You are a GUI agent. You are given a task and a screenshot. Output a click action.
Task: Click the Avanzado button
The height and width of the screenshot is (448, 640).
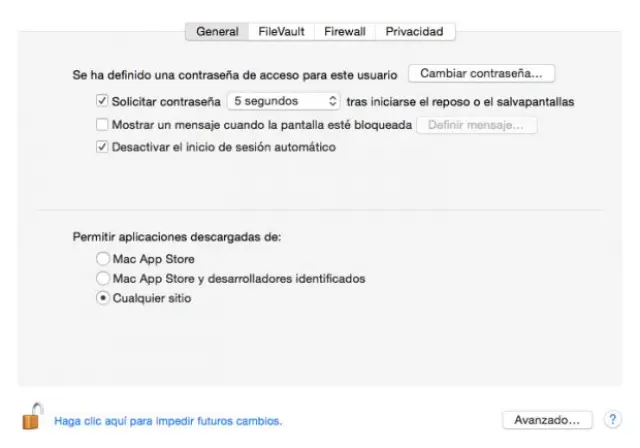click(547, 420)
